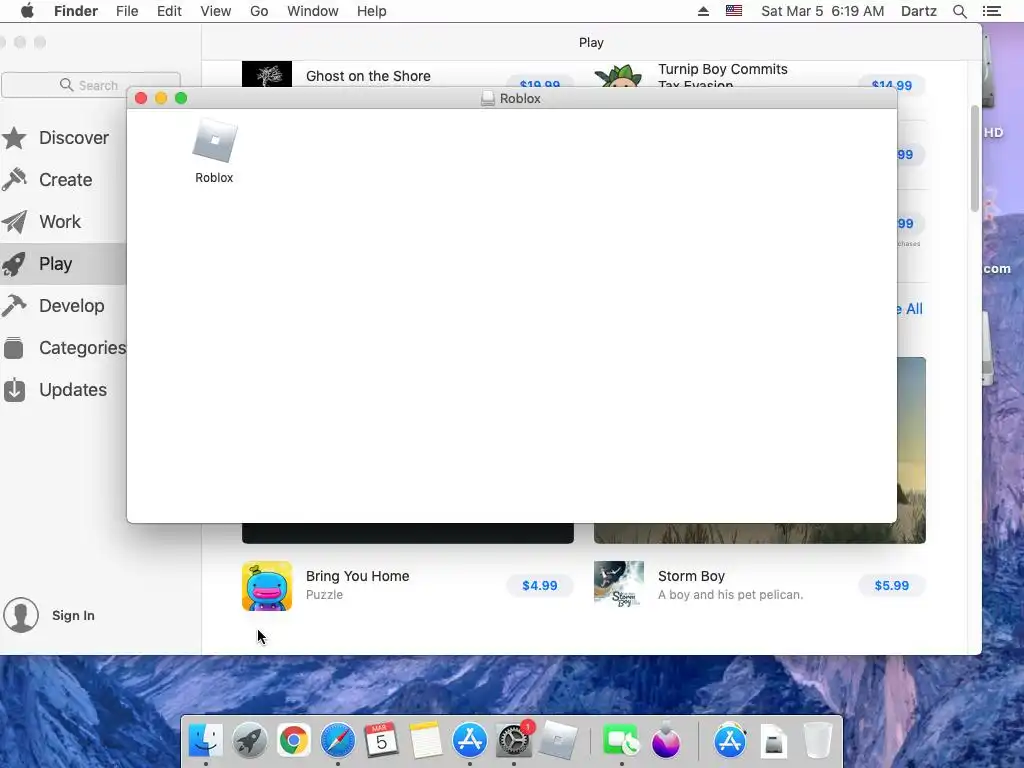Screen dimensions: 1024x768
Task: Open the second App Store icon in the Dock
Action: (729, 741)
